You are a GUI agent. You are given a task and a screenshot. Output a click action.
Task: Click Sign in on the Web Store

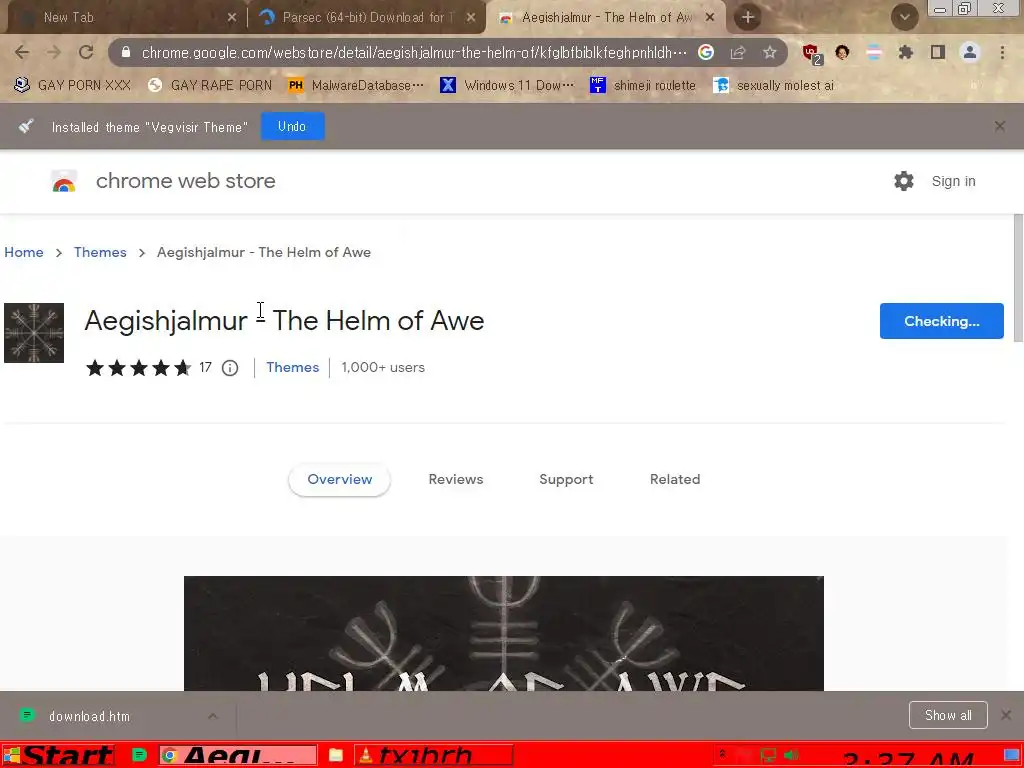point(953,181)
